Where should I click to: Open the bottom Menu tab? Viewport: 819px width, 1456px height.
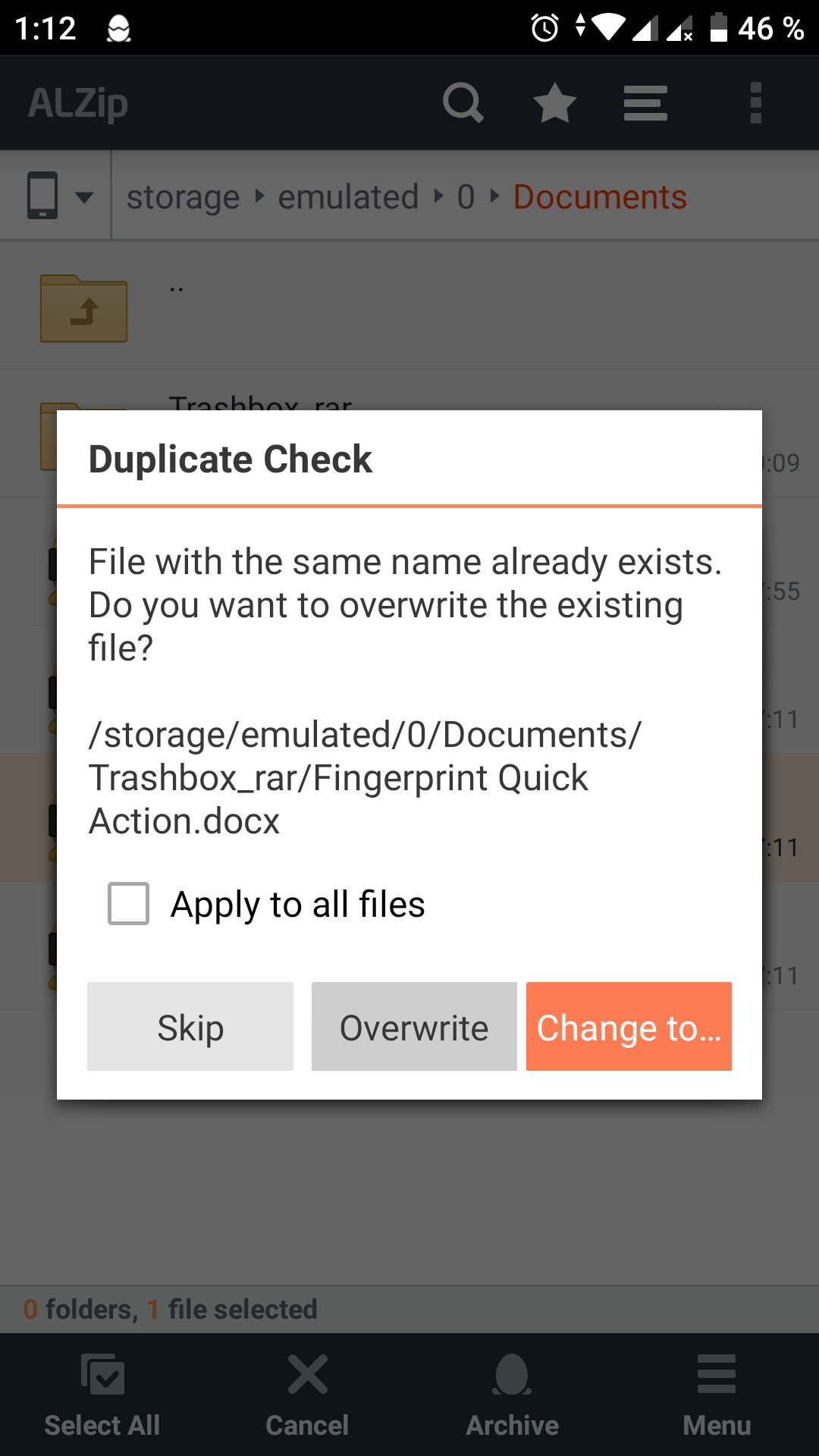[717, 1395]
